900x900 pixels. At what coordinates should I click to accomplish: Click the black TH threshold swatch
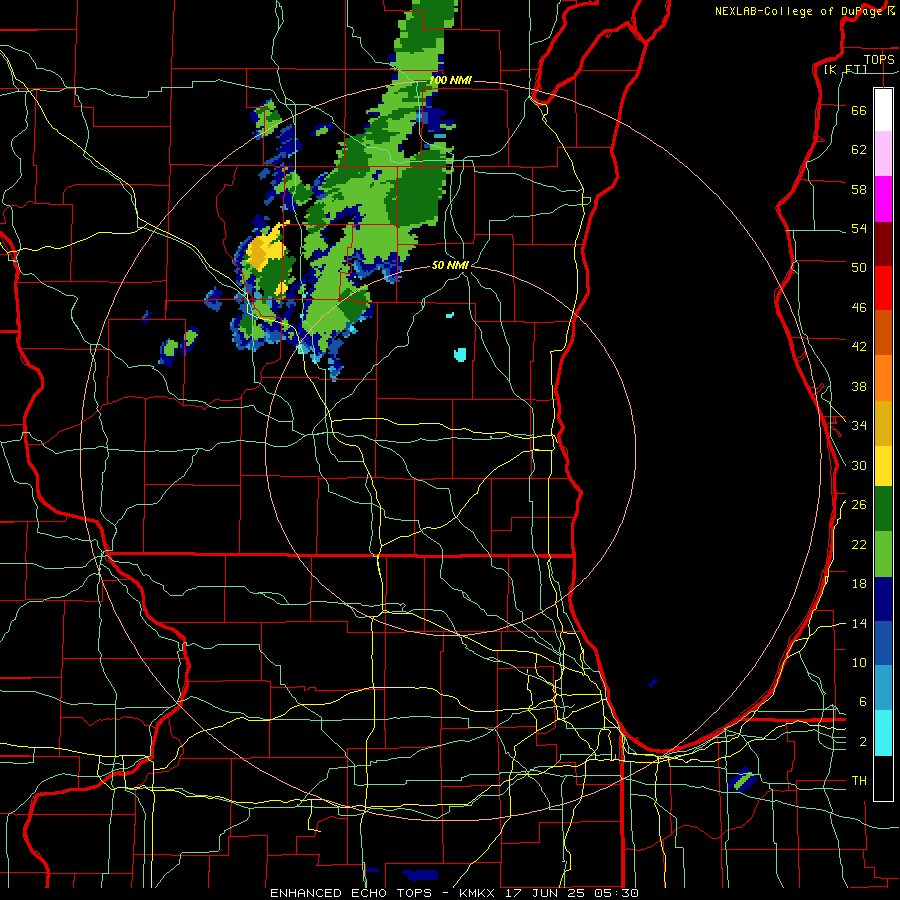(883, 778)
